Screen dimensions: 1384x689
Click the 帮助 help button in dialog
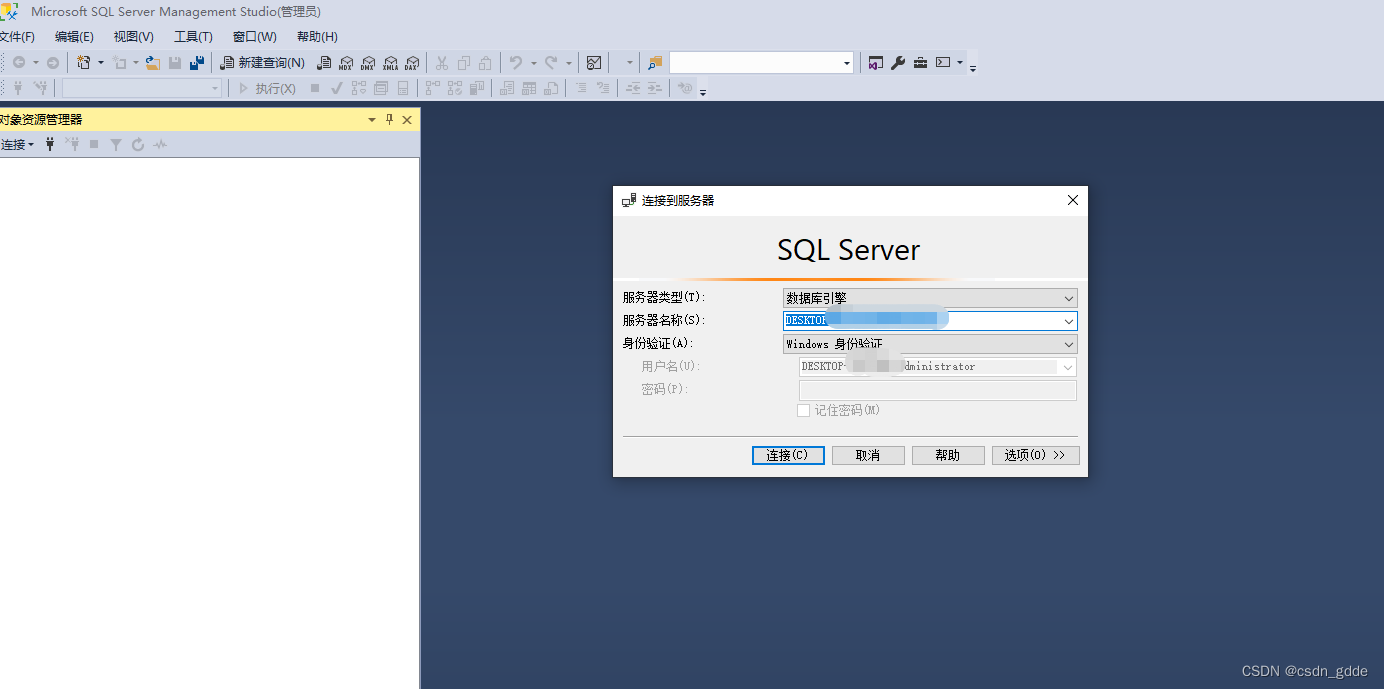948,455
